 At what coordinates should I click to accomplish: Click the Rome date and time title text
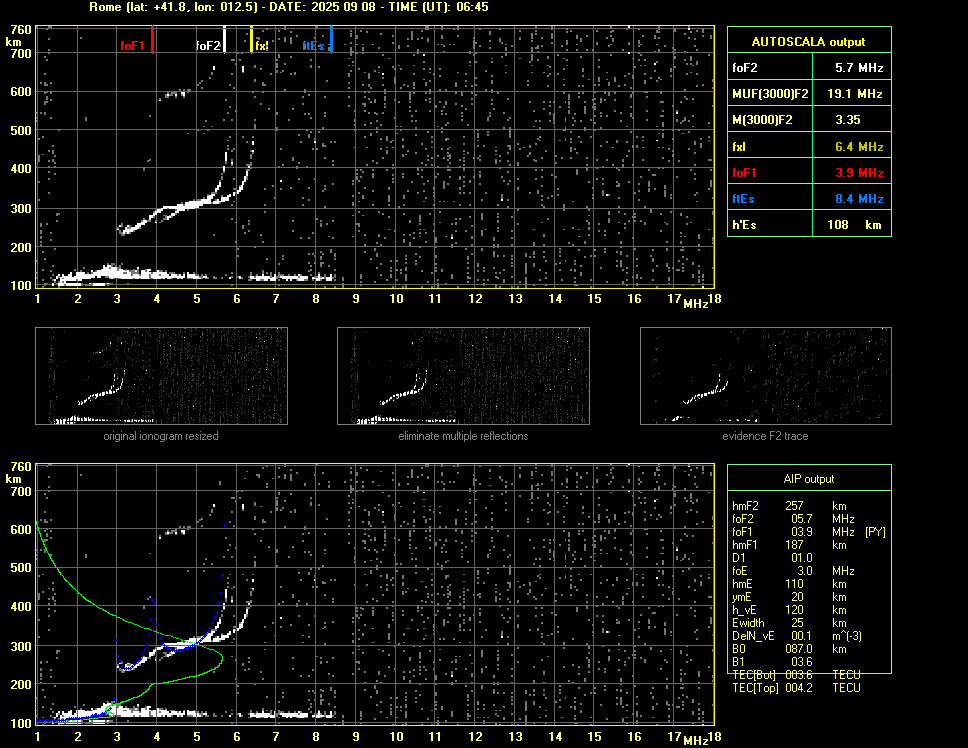click(x=289, y=7)
